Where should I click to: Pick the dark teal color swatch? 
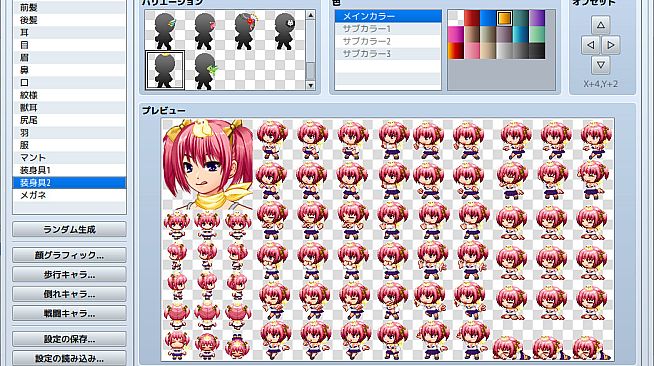tap(521, 18)
